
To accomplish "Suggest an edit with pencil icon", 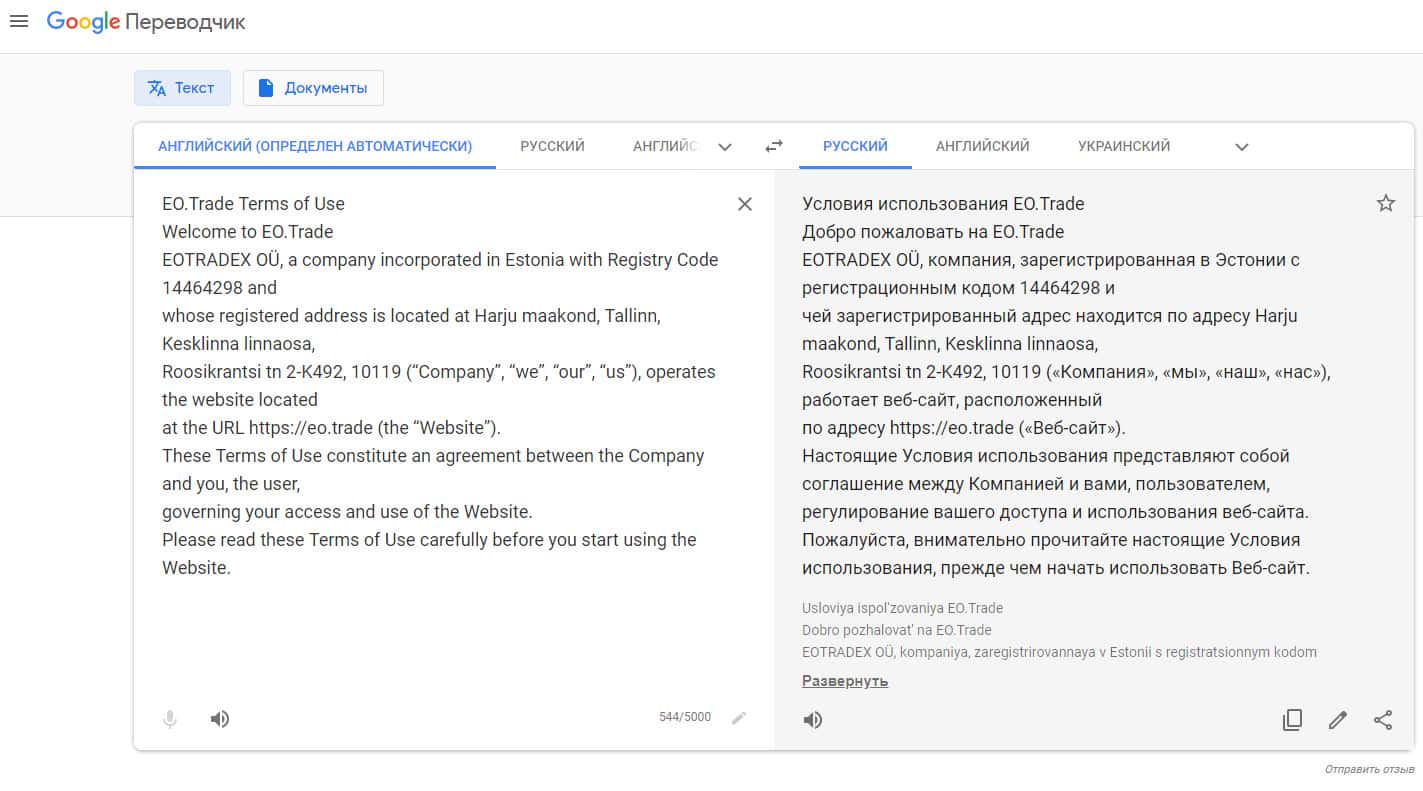I will 1337,720.
